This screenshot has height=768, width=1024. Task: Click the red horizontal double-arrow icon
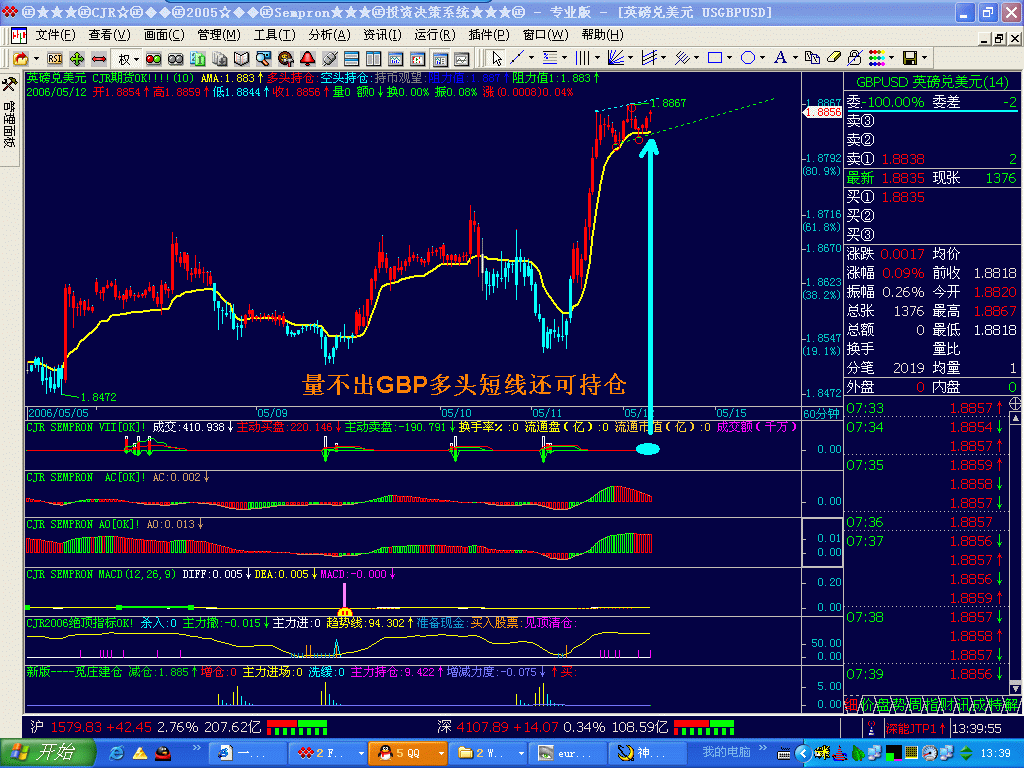tap(99, 59)
